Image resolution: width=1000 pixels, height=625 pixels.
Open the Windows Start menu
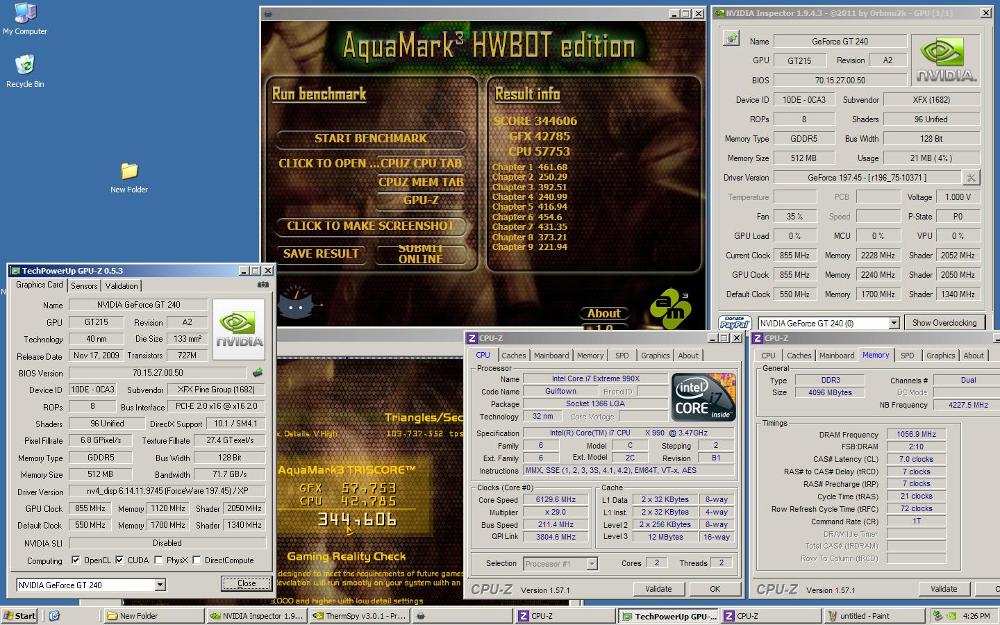(20, 616)
